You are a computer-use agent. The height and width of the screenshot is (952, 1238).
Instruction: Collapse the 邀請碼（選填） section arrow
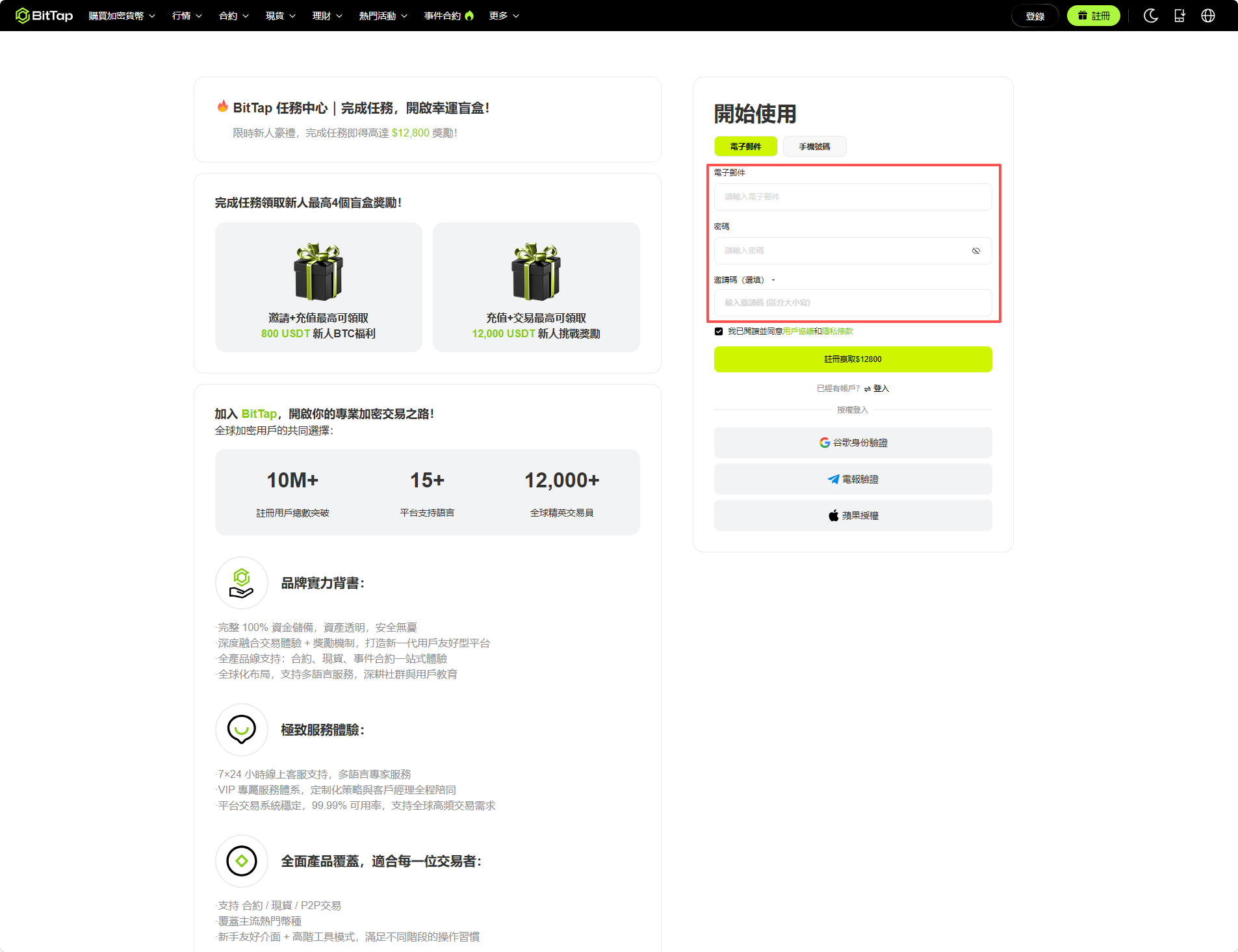[x=773, y=280]
